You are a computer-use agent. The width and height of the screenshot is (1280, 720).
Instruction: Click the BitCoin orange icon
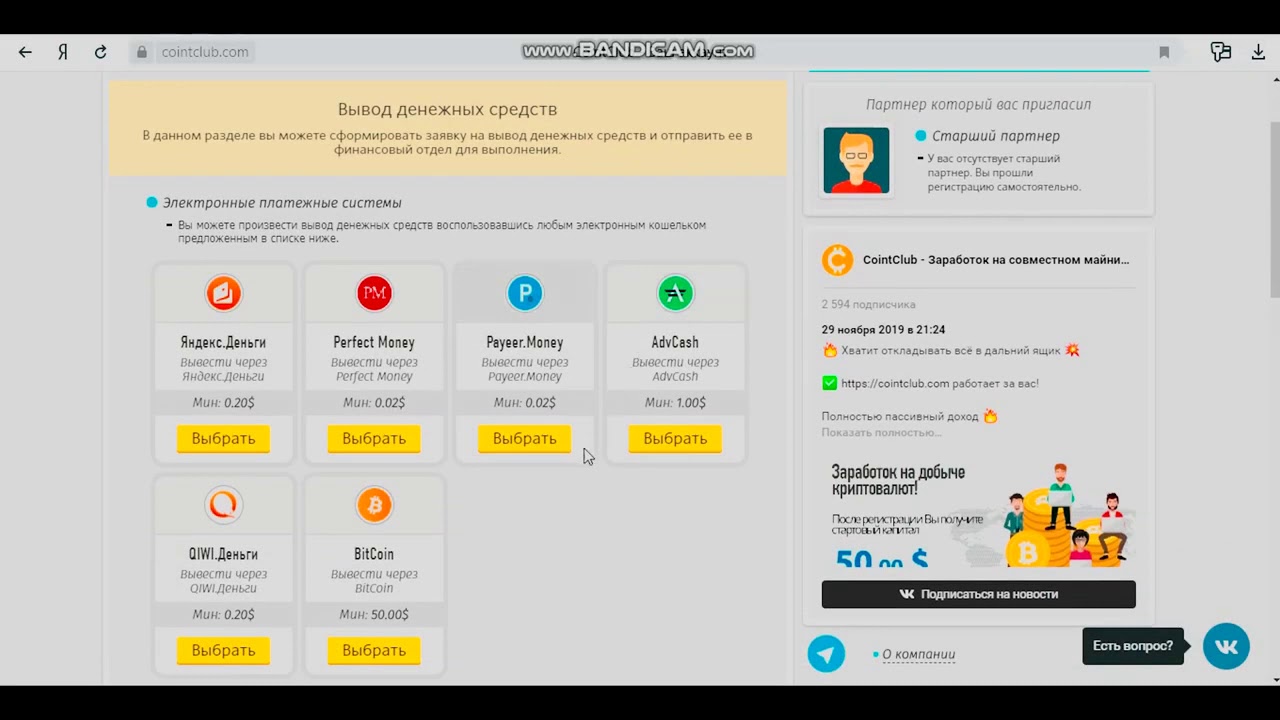(374, 505)
